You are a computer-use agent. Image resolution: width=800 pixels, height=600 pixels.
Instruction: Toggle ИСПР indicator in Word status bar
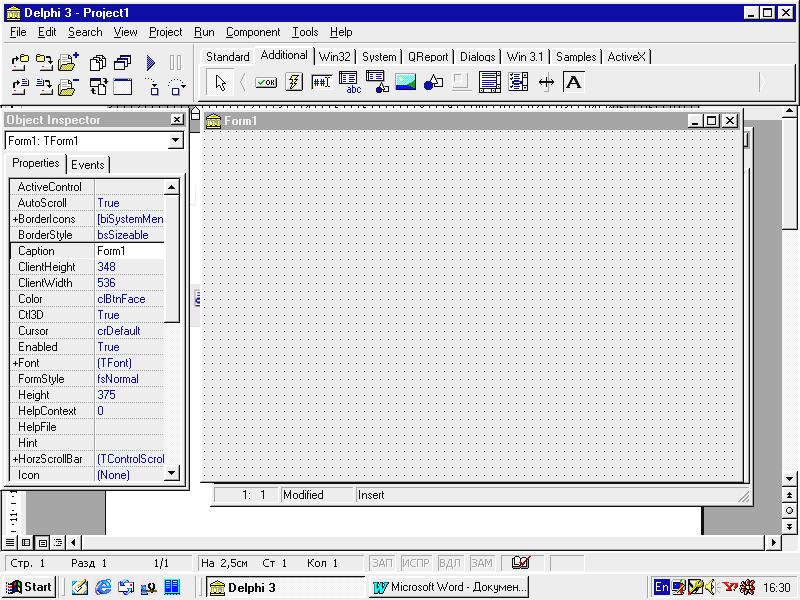pyautogui.click(x=415, y=563)
